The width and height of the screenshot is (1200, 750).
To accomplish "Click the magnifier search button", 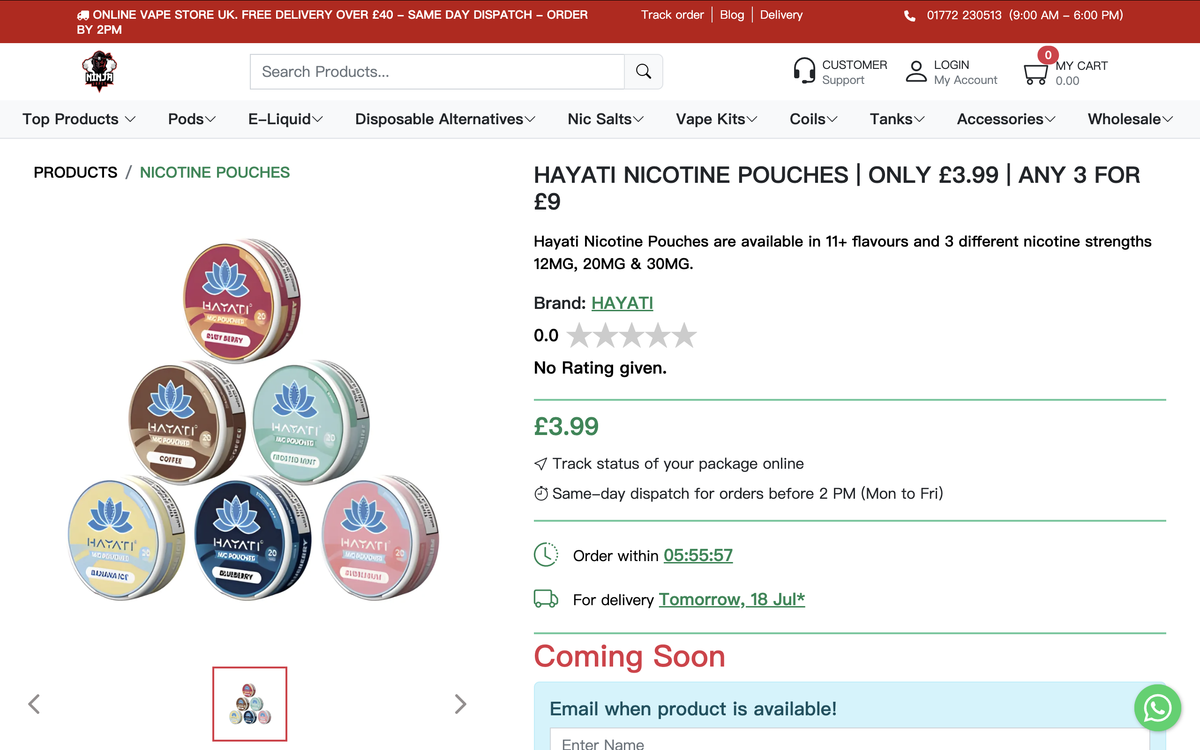I will pos(644,72).
